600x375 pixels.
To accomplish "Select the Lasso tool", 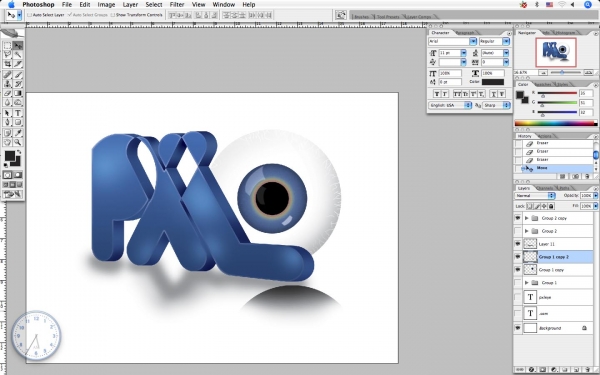I will 7,55.
